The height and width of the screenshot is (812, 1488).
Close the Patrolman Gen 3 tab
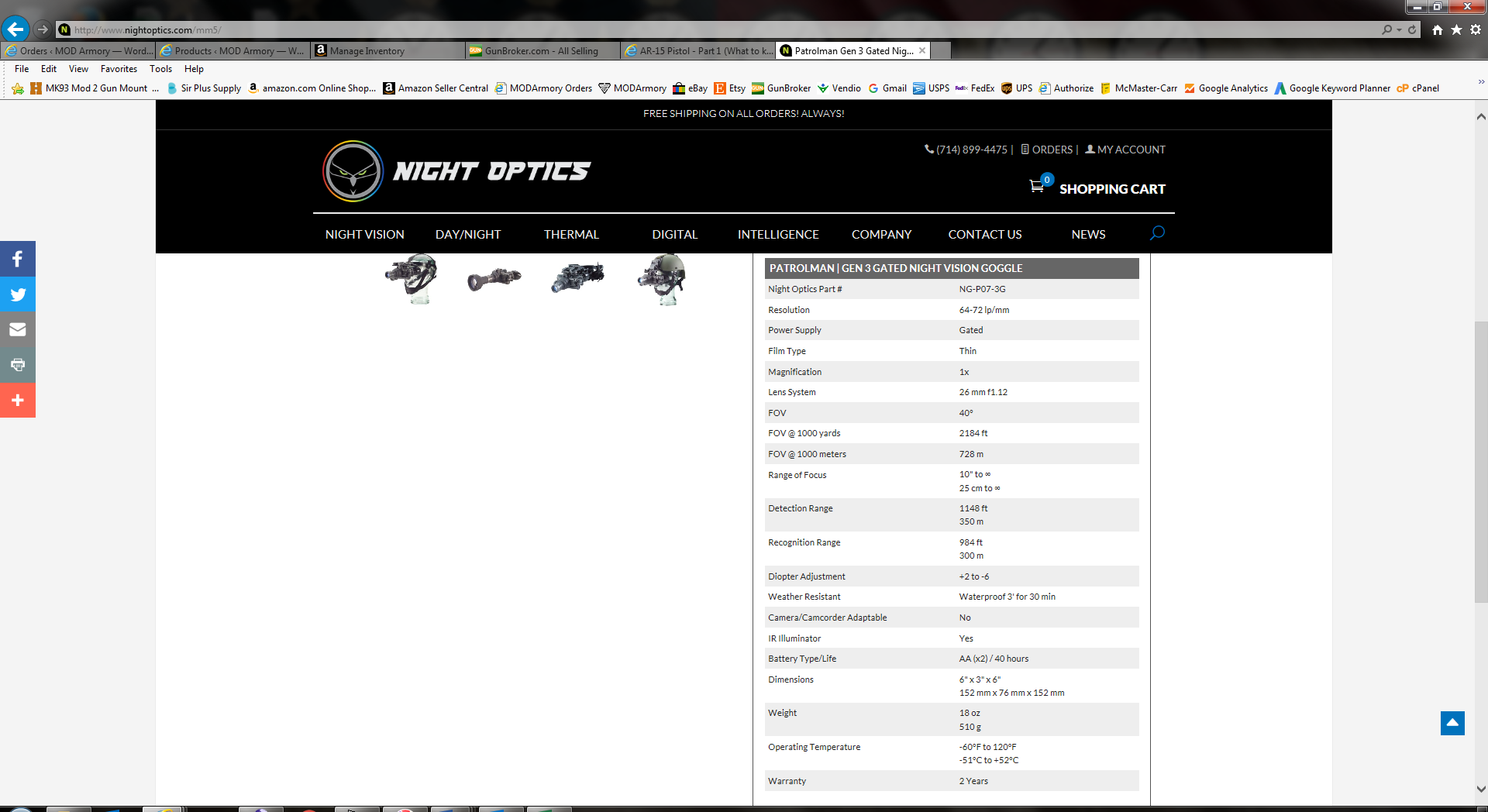[x=922, y=51]
